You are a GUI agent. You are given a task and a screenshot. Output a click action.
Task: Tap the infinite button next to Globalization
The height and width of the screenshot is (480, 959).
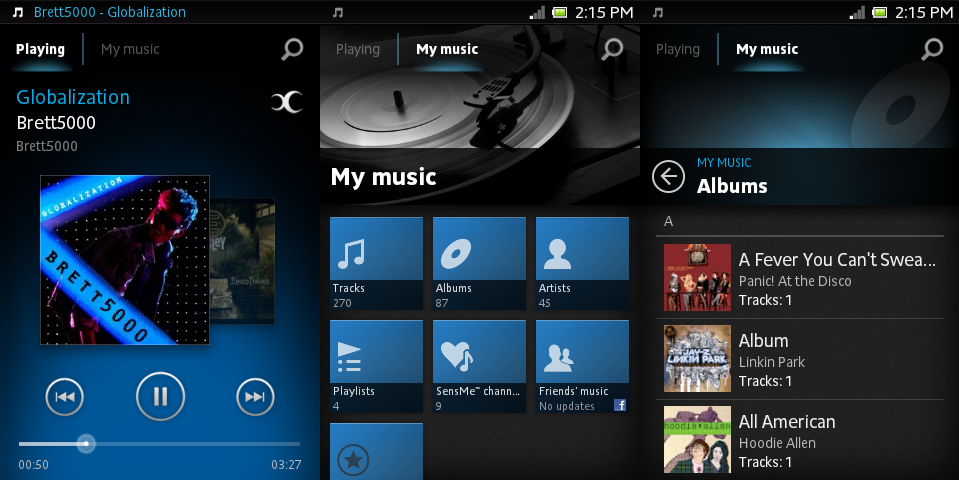(x=287, y=102)
